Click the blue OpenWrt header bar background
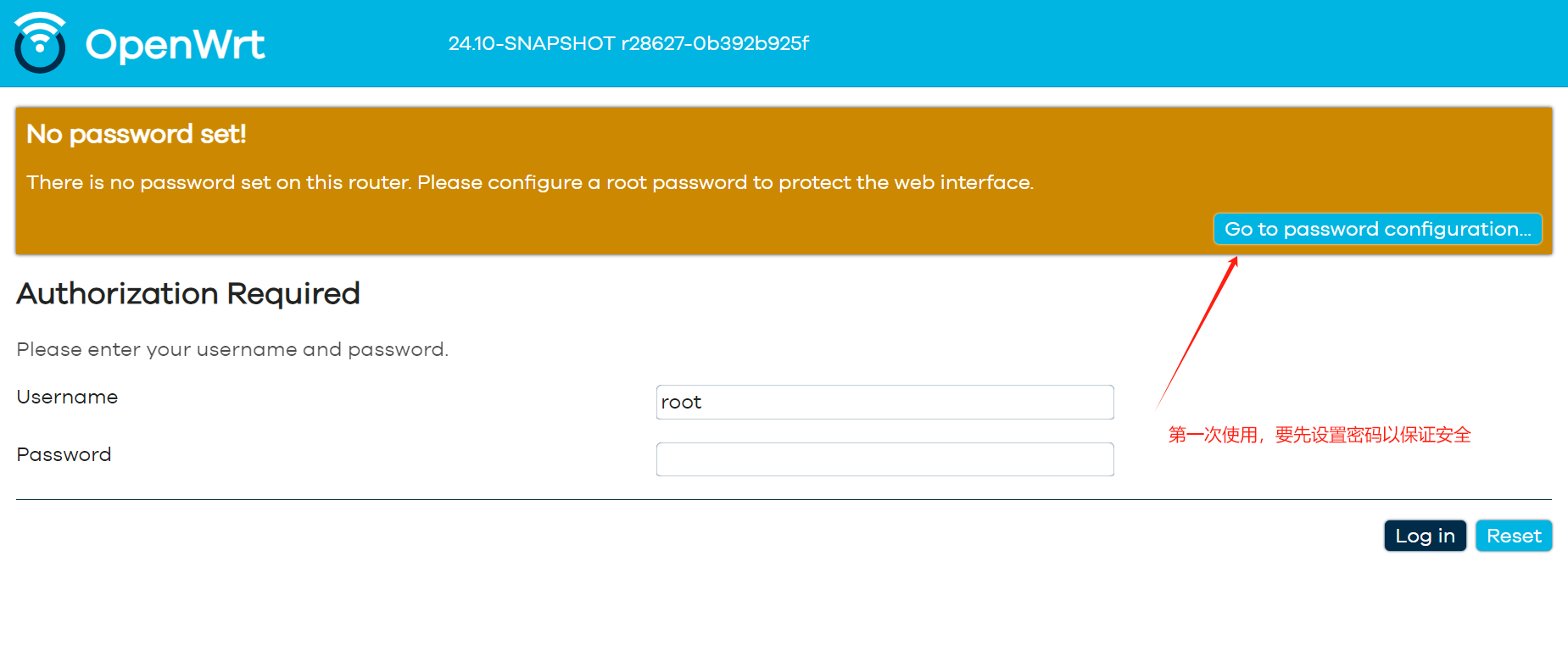The height and width of the screenshot is (645, 1568). (x=1102, y=42)
